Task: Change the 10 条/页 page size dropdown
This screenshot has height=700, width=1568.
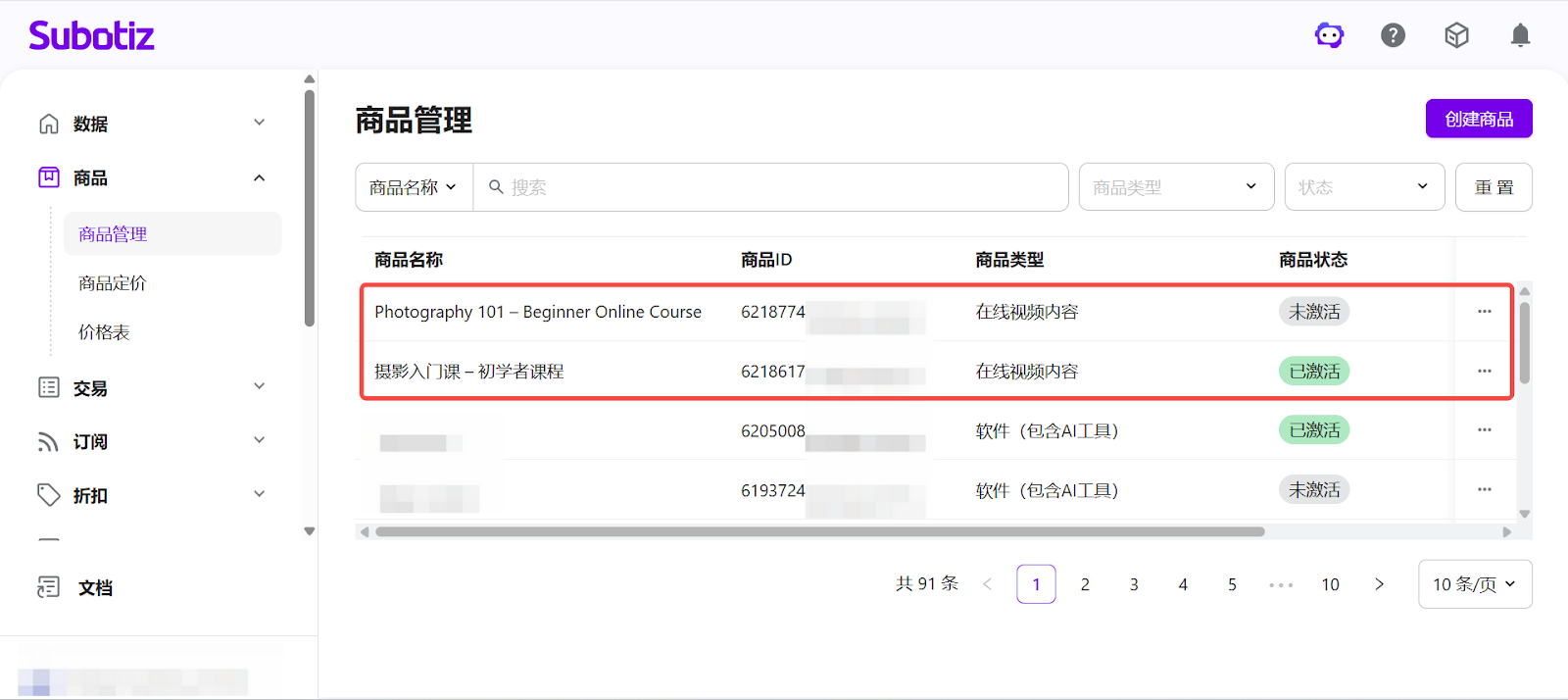Action: coord(1474,584)
